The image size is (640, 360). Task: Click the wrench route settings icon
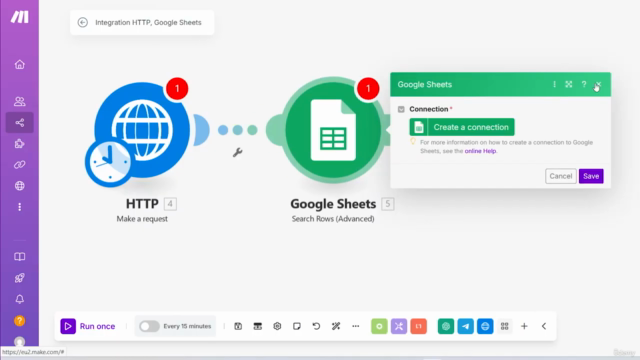coord(238,153)
